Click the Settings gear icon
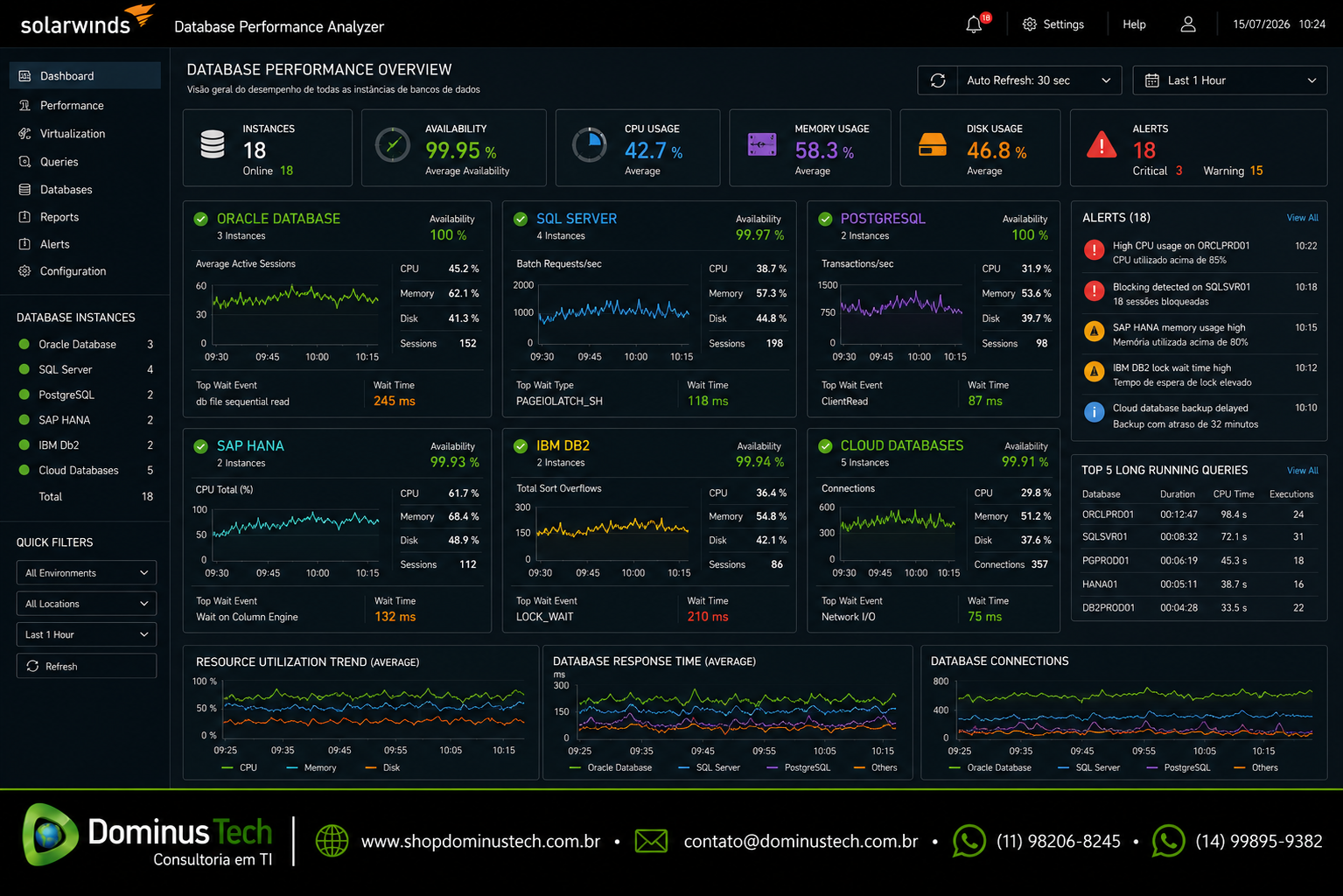This screenshot has width=1343, height=896. [1030, 24]
